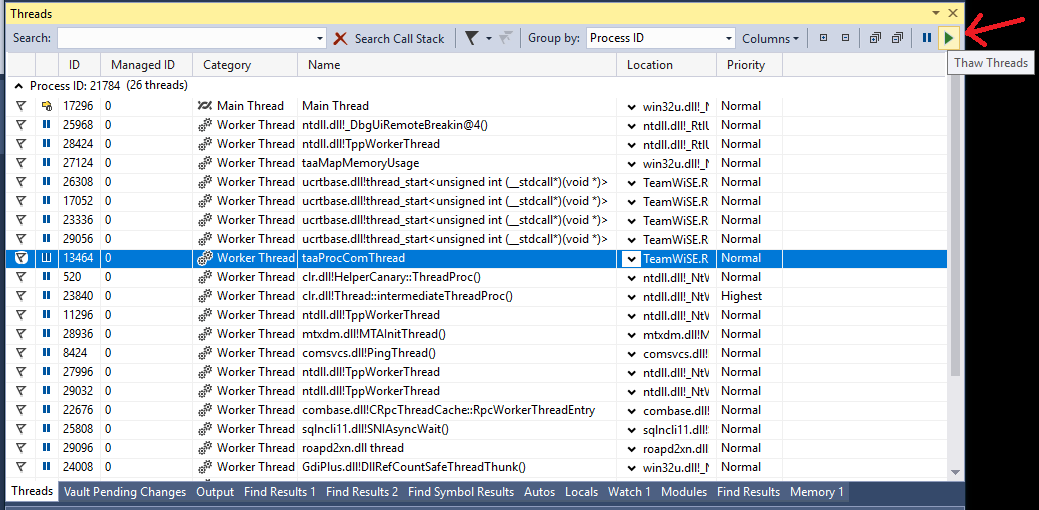Open the Find Symbol Results tab

(x=461, y=491)
